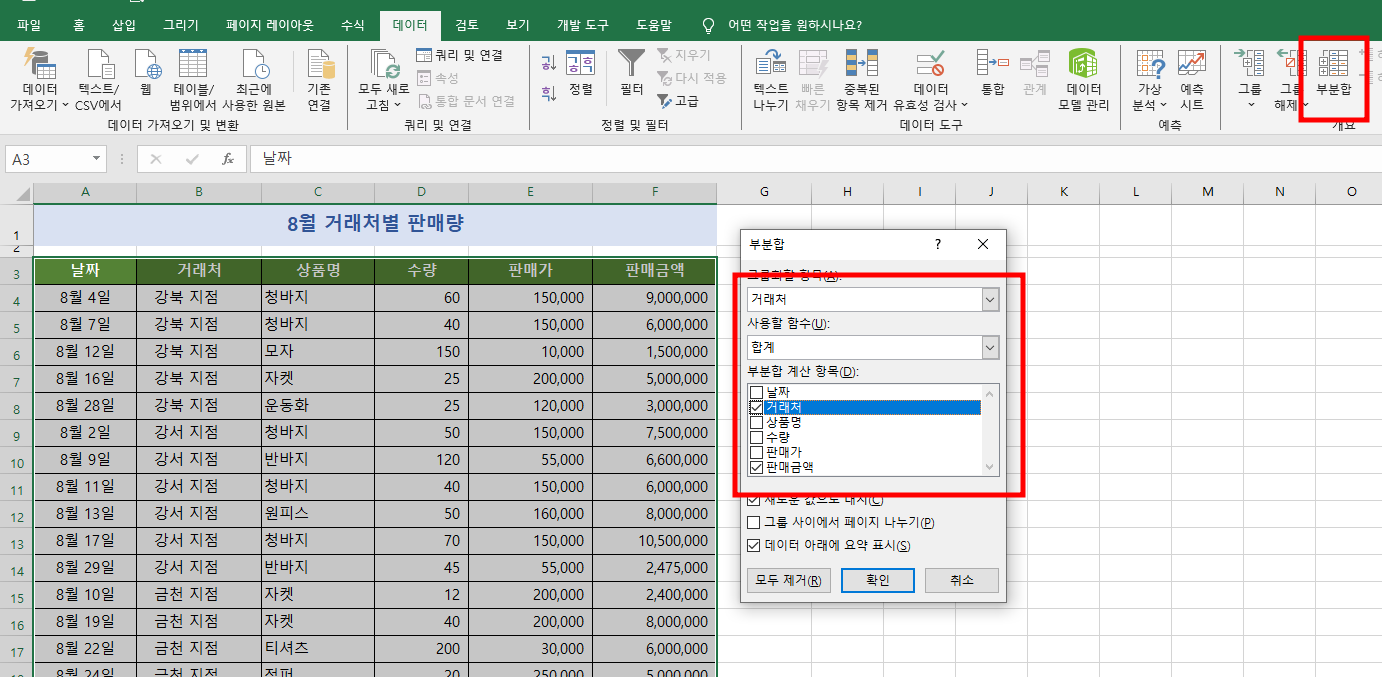Import data from Text/CSV file
Viewport: 1382px width, 677px height.
(98, 80)
